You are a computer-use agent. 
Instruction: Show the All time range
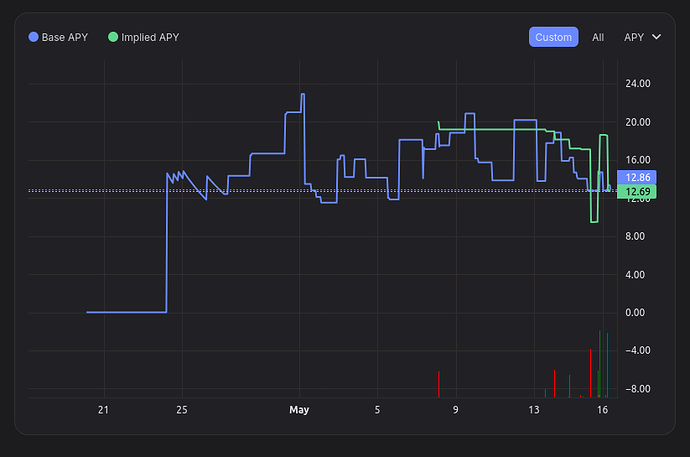598,37
